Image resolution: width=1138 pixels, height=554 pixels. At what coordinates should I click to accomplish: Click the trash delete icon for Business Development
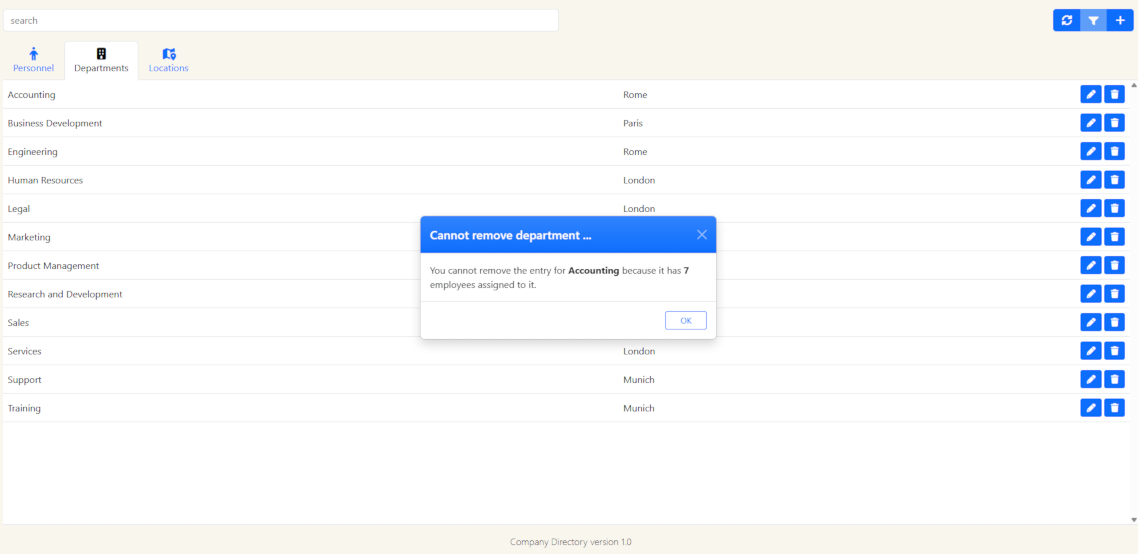point(1114,123)
